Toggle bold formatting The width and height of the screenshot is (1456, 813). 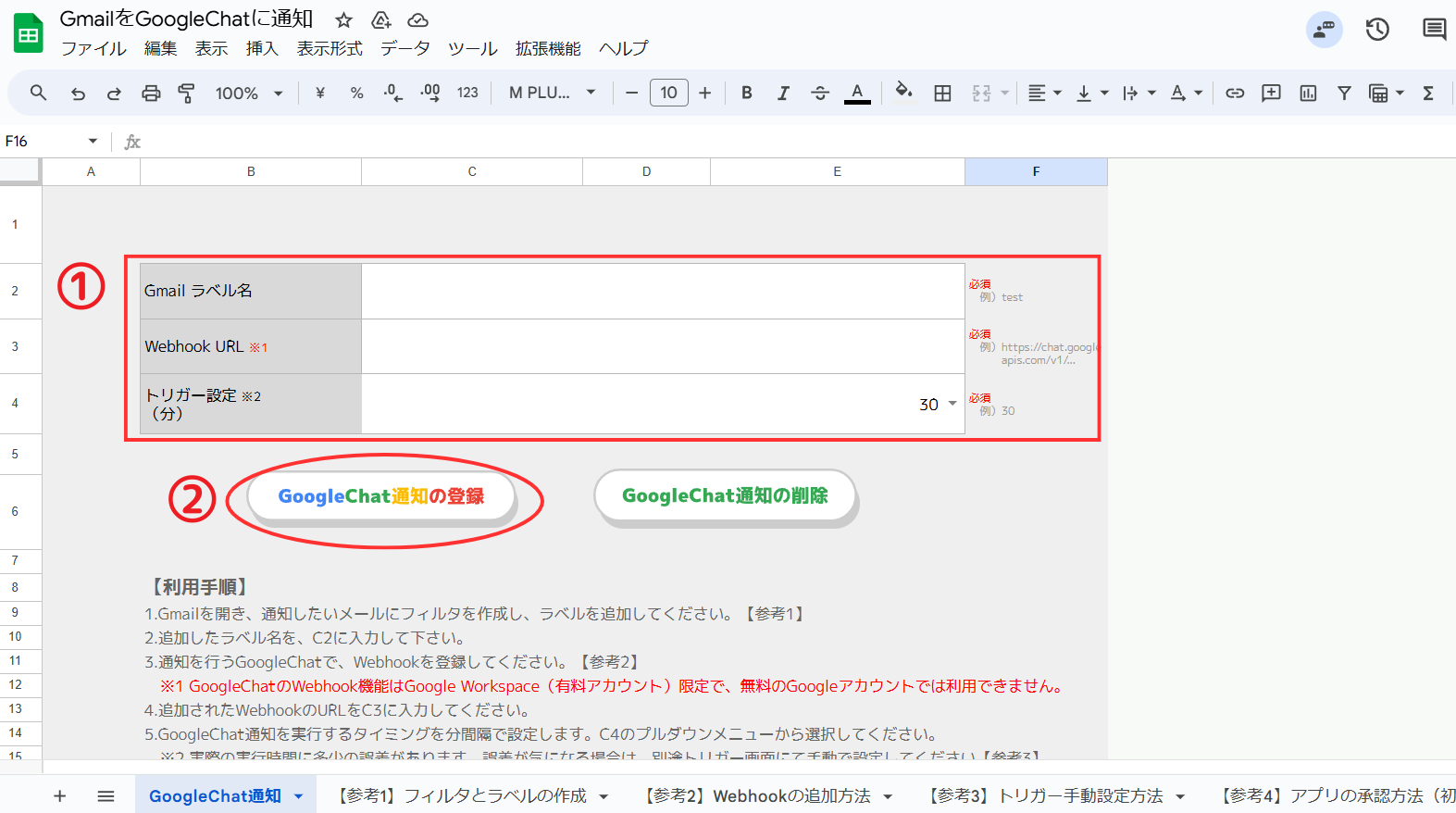747,93
